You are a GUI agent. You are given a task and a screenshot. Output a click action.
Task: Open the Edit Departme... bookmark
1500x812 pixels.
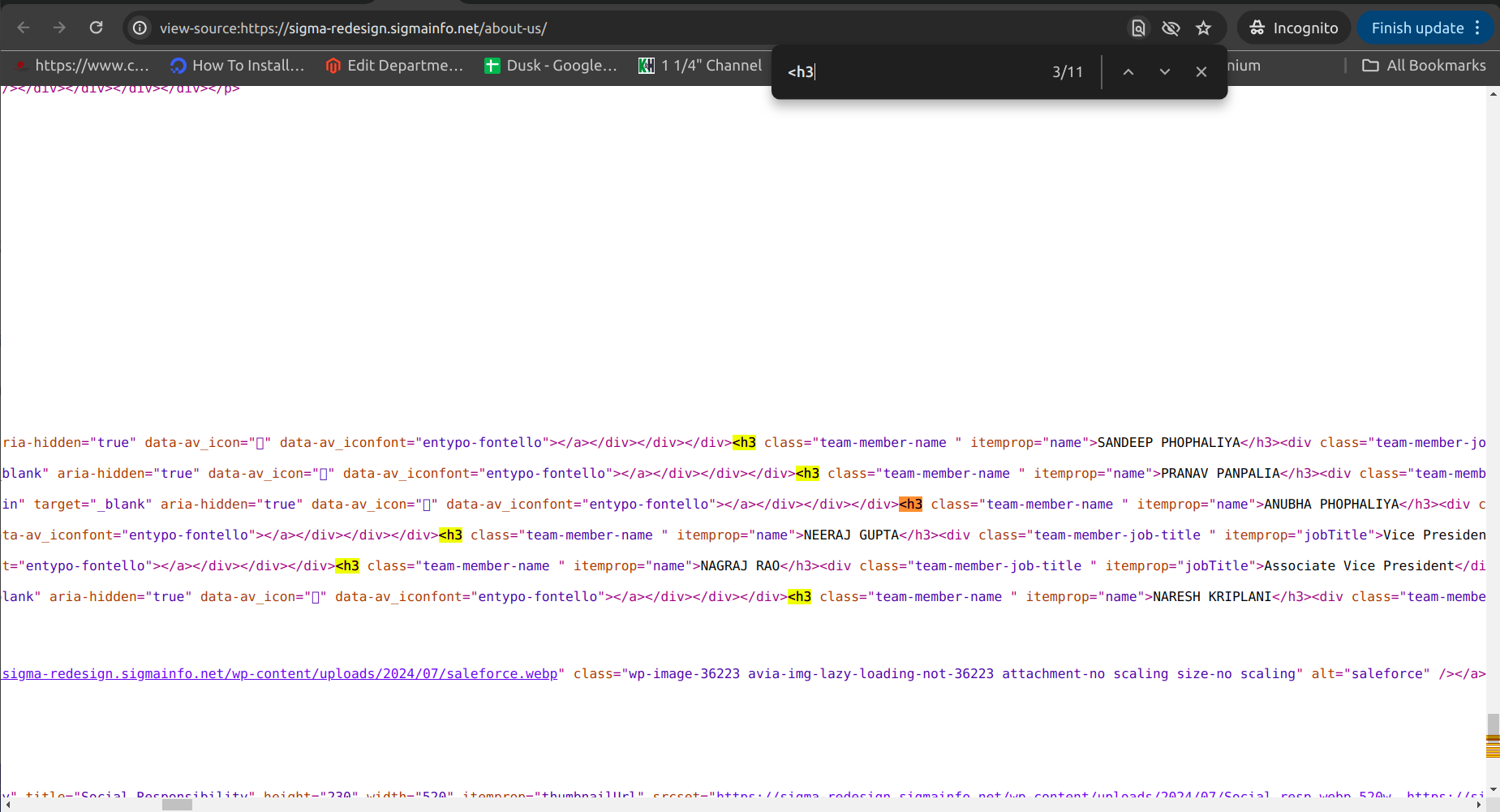(393, 66)
